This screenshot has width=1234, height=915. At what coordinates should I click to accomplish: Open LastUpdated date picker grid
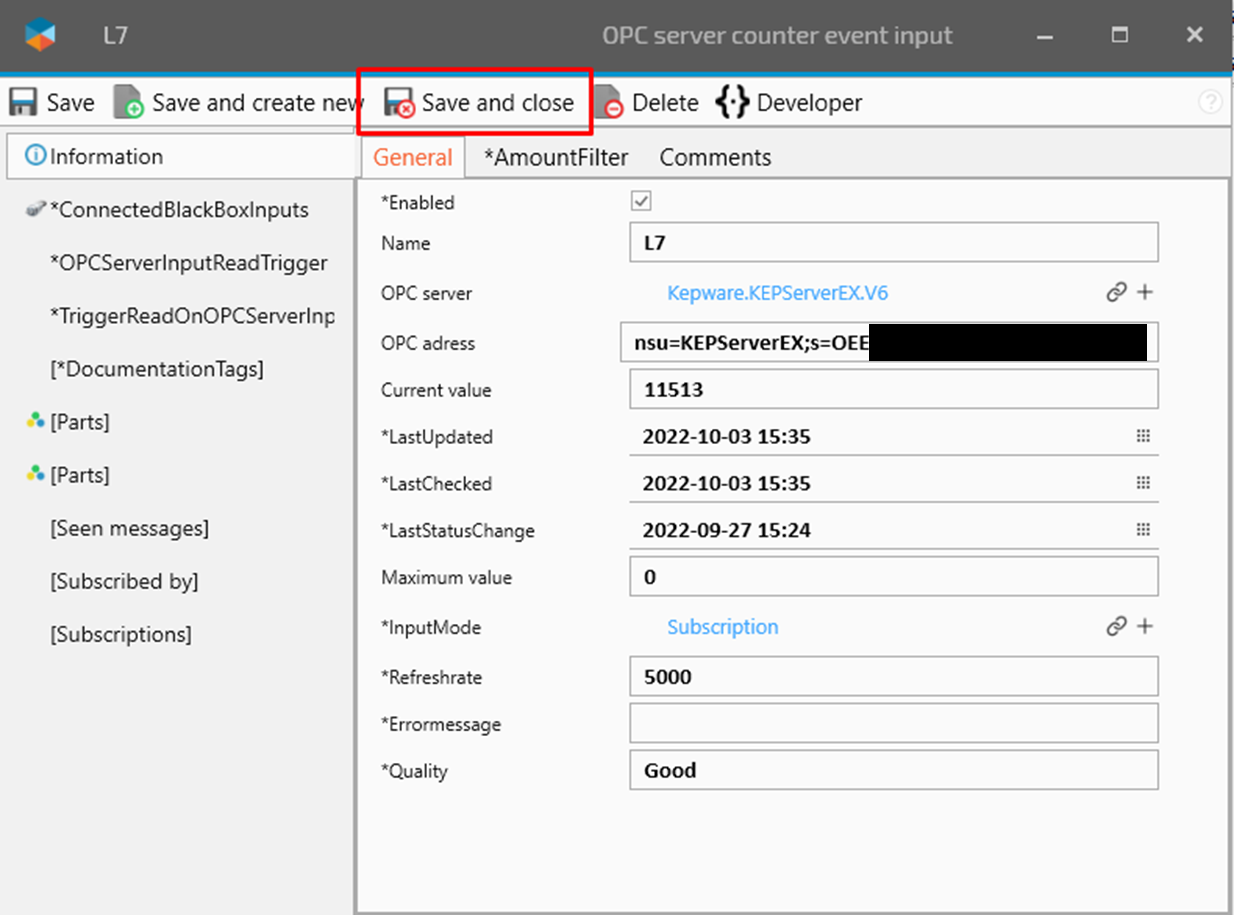(1143, 437)
